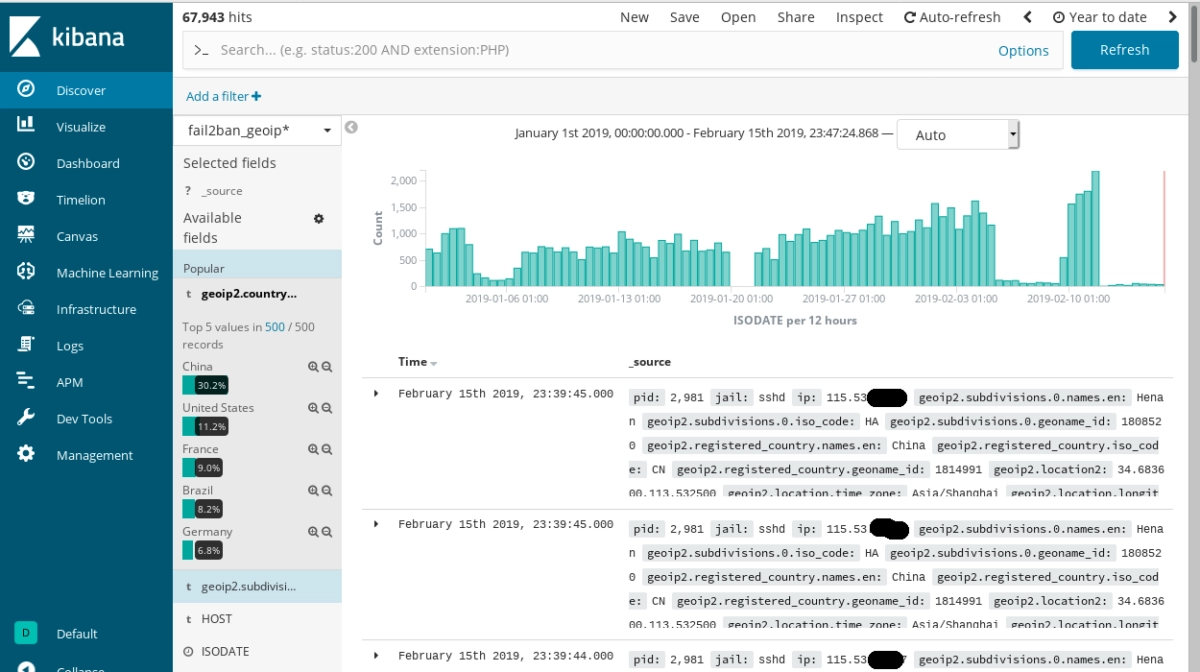This screenshot has width=1200, height=672.
Task: Click Share in the top menu
Action: (x=796, y=17)
